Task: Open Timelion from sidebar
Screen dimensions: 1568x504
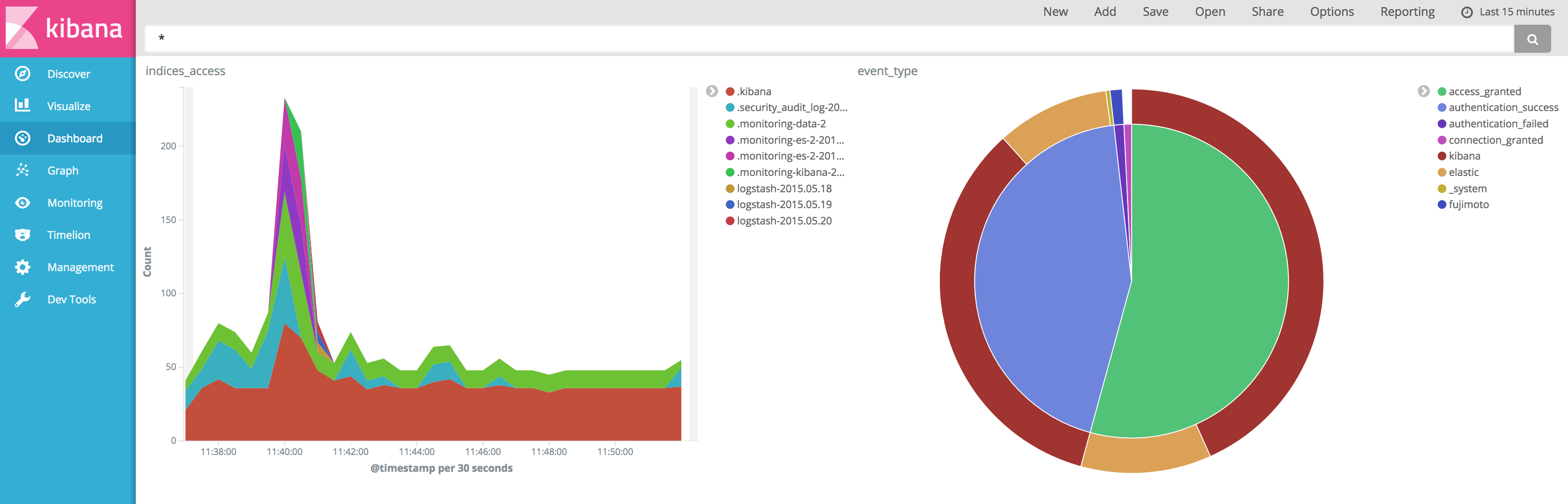Action: point(68,235)
